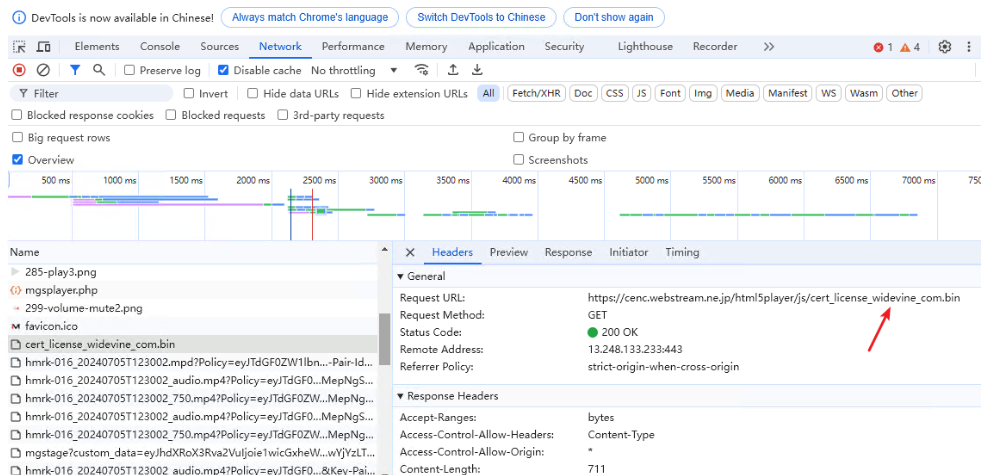Viewport: 994px width, 475px height.
Task: Open the error count indicator
Action: point(883,47)
